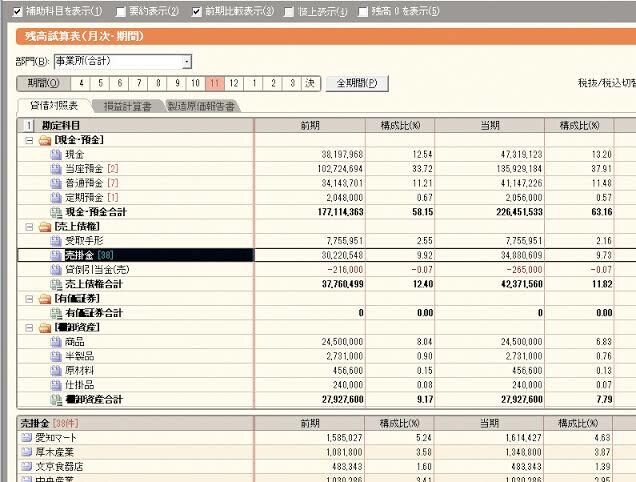Switch to the 損益計算書 tab

[x=127, y=107]
